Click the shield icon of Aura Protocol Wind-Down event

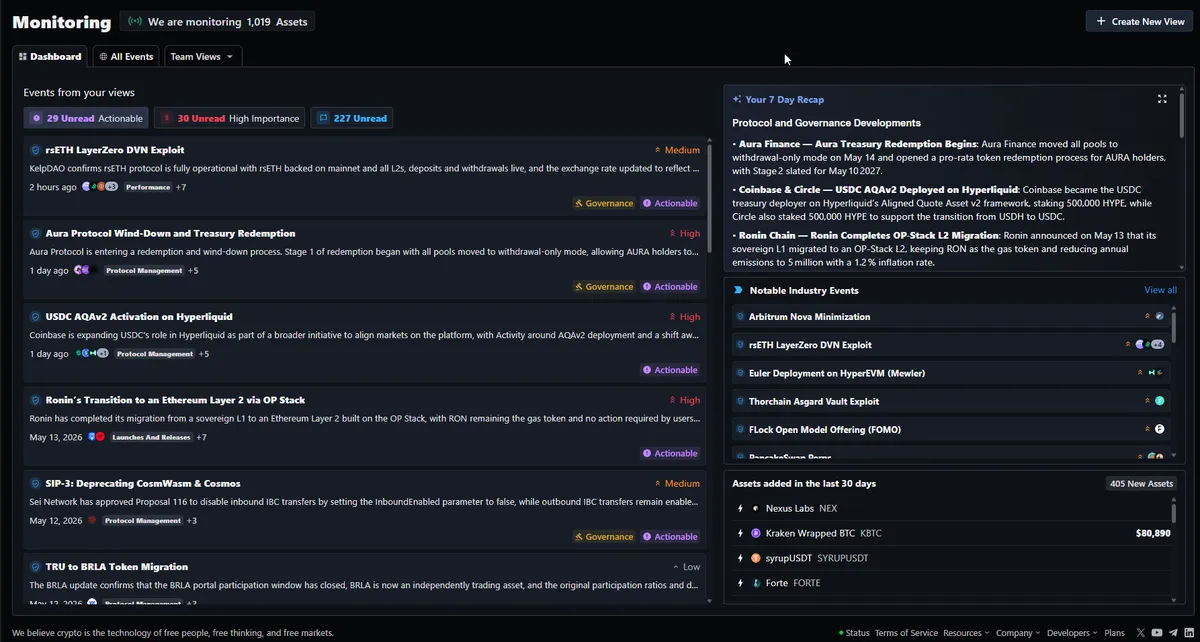[x=36, y=233]
